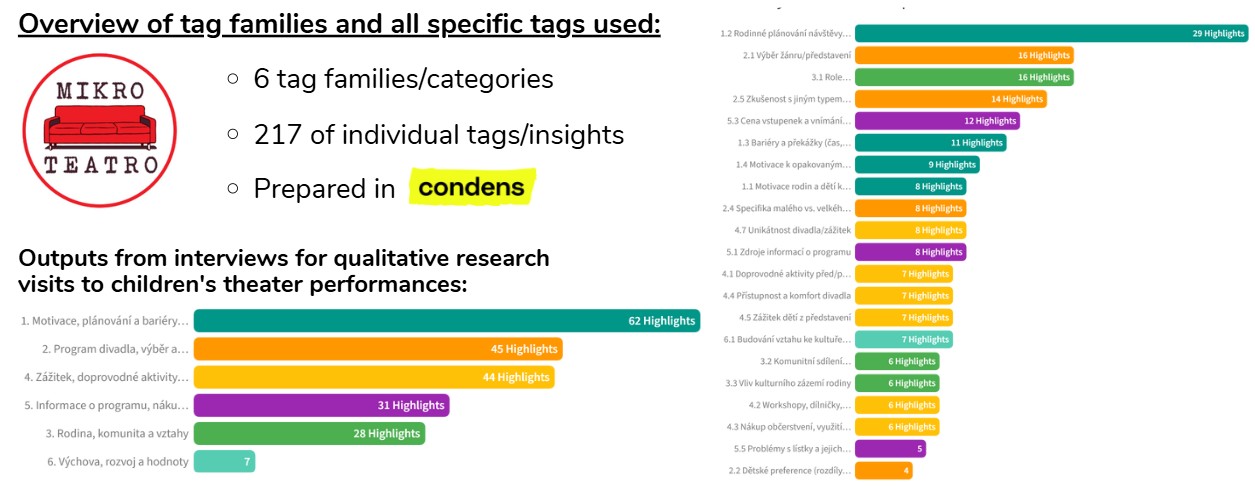Click the teal 9 Highlights bar
The width and height of the screenshot is (1255, 486).
(x=917, y=165)
